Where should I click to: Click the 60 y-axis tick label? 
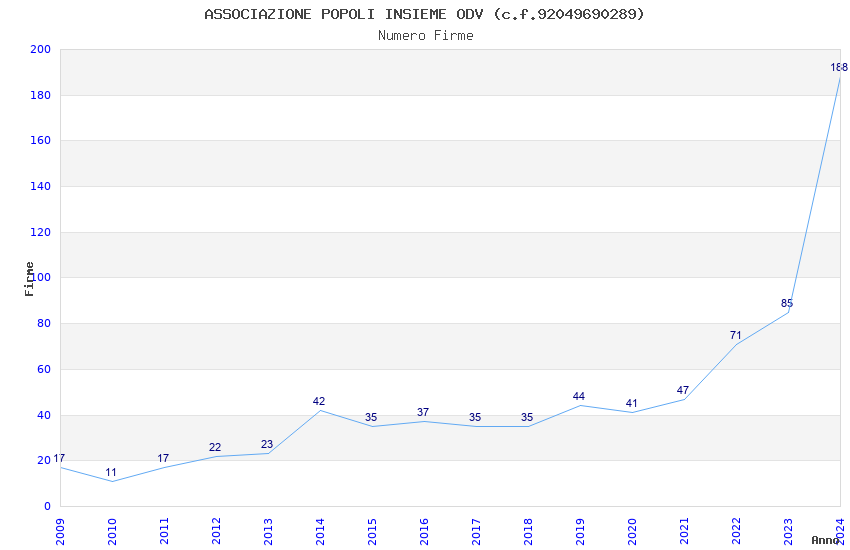(x=44, y=369)
